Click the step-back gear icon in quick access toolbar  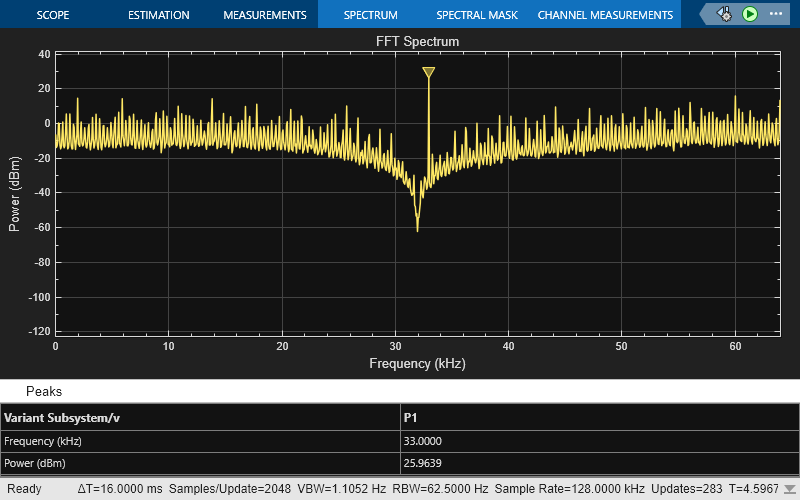click(x=725, y=14)
